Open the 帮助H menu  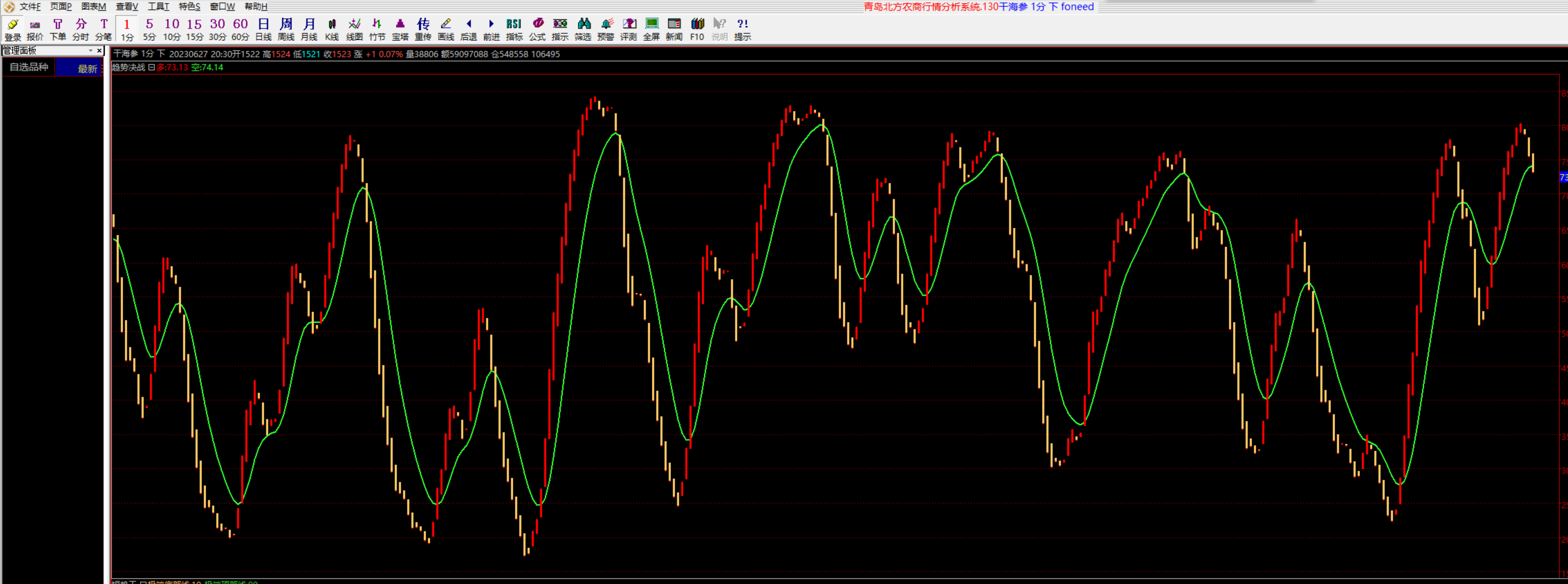pos(255,7)
